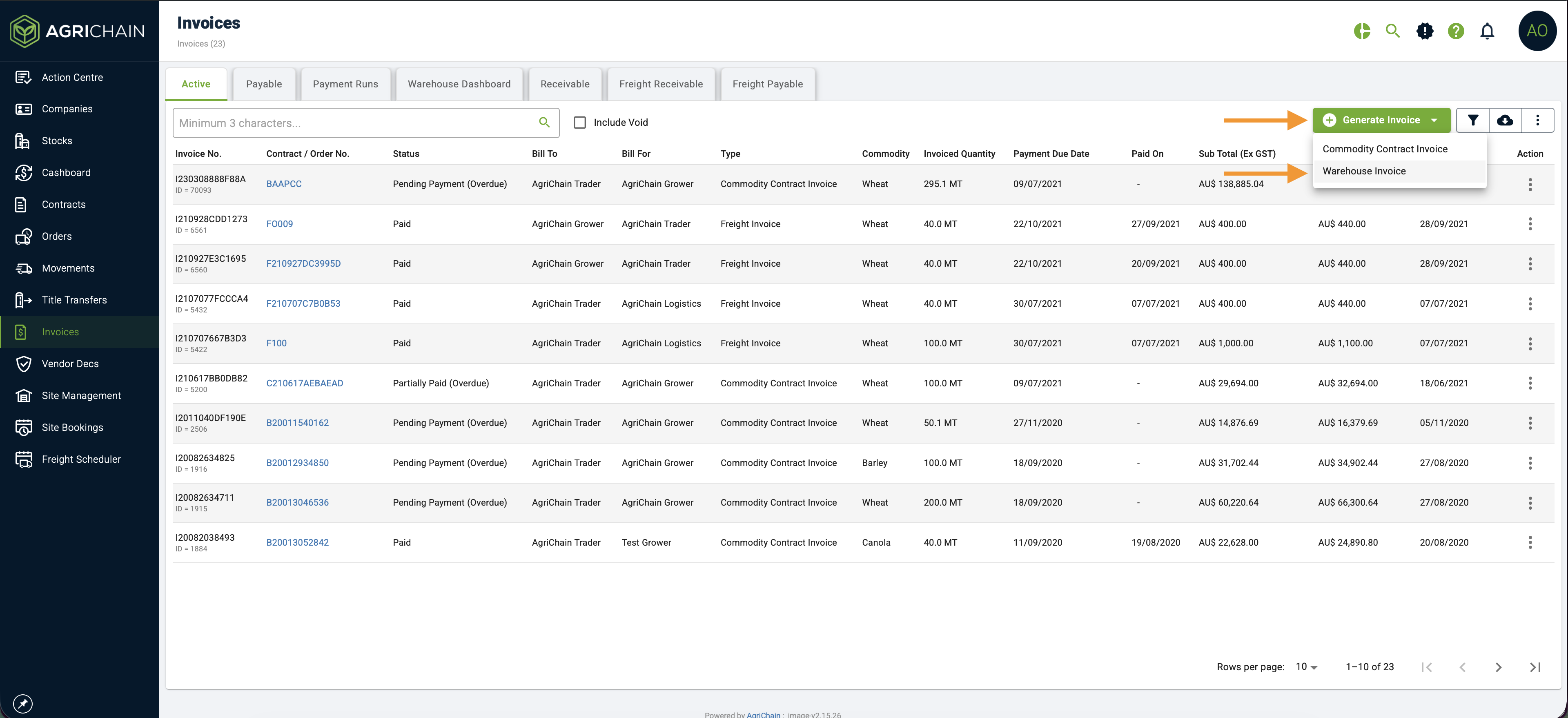Open the Rows per page dropdown
This screenshot has width=1568, height=718.
click(x=1306, y=667)
